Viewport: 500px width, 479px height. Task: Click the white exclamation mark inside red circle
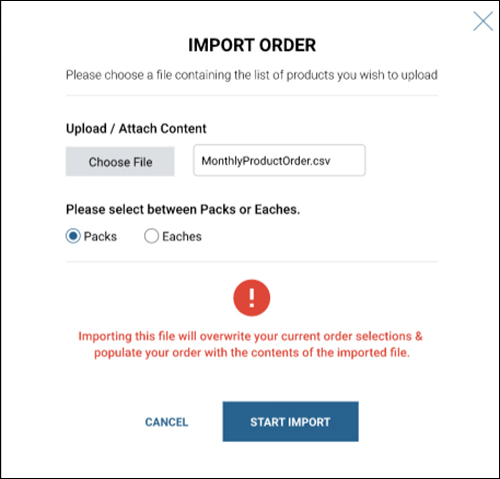coord(252,298)
